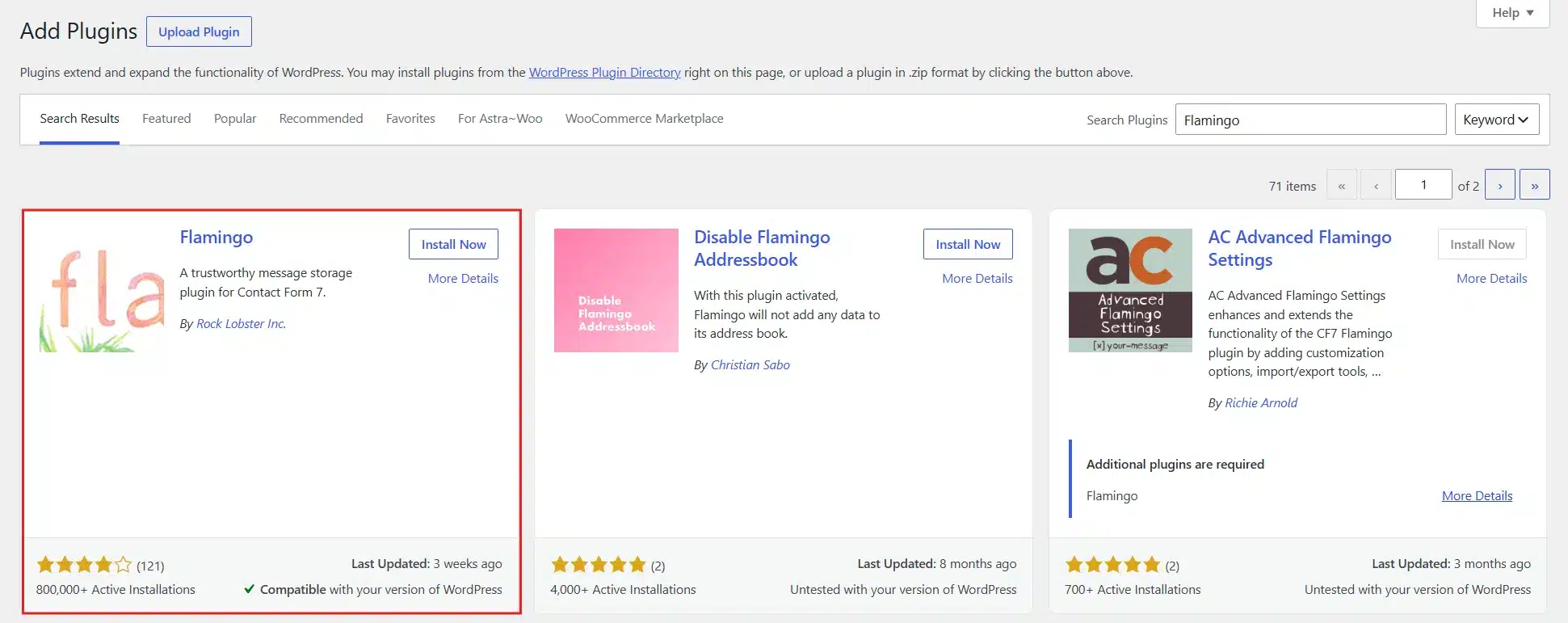The height and width of the screenshot is (623, 1568).
Task: Click the Flamingo star rating
Action: (84, 564)
